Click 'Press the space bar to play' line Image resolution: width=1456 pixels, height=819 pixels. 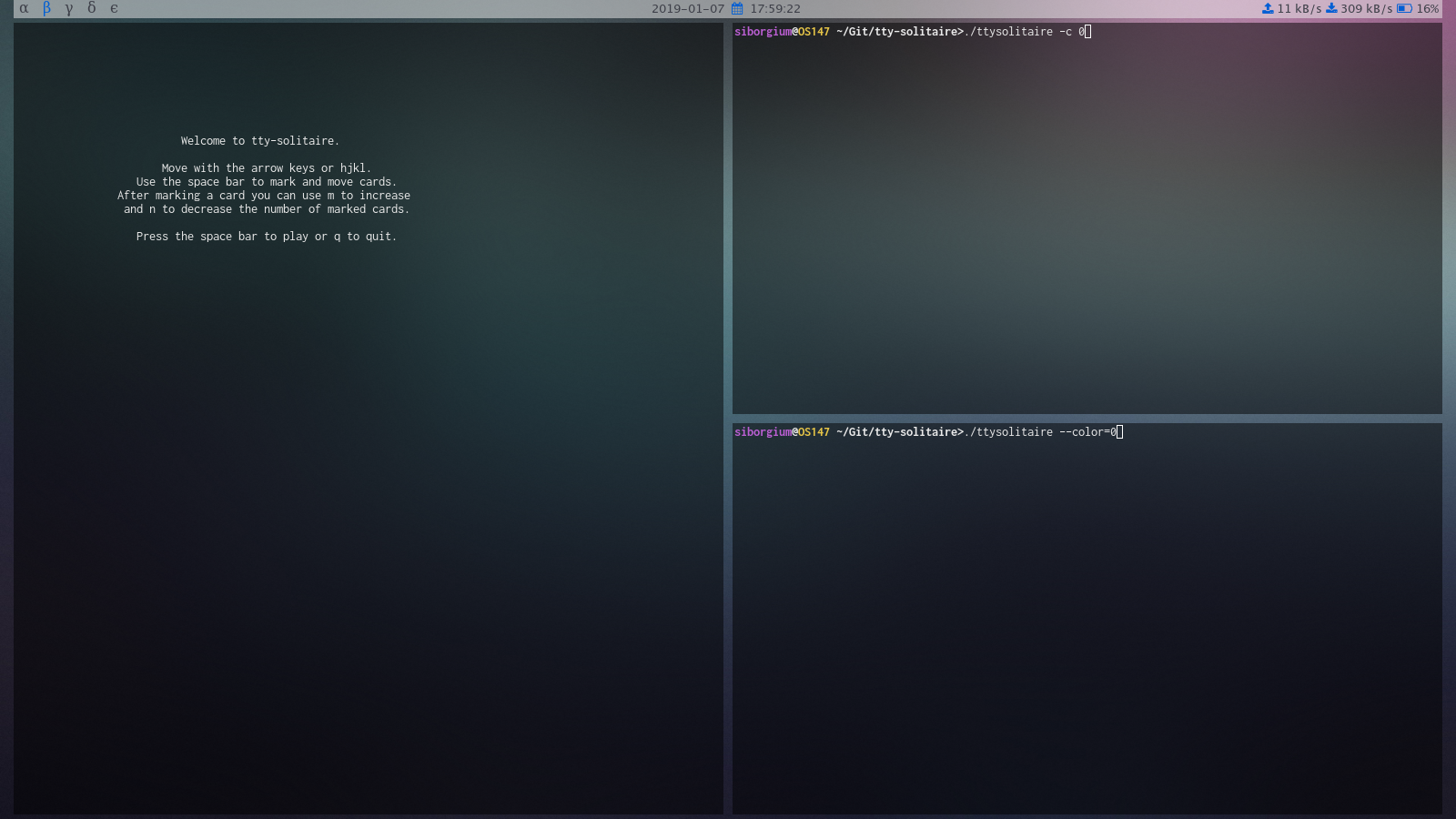tap(267, 237)
